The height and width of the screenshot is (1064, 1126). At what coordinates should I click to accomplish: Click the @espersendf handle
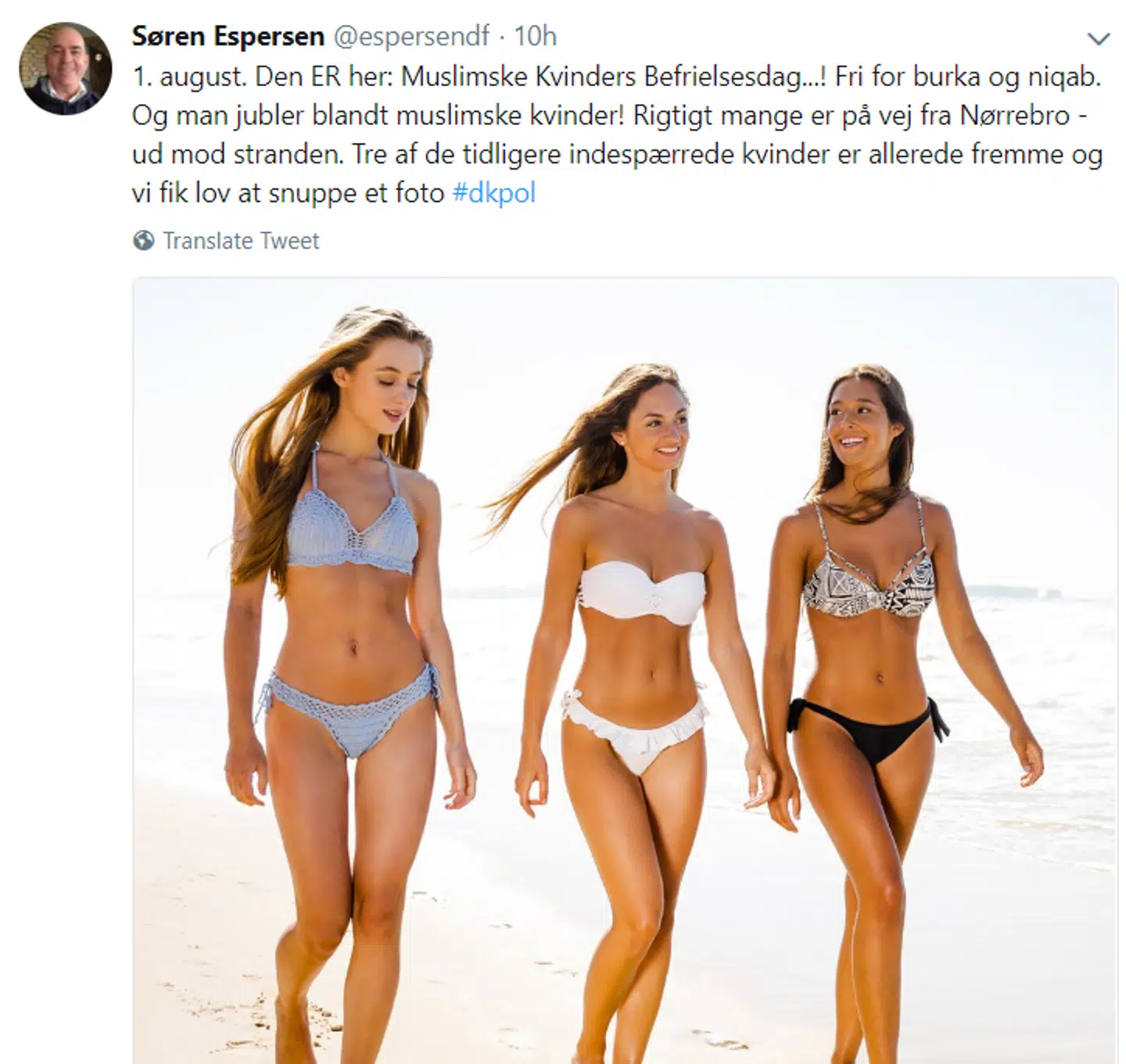[x=411, y=36]
